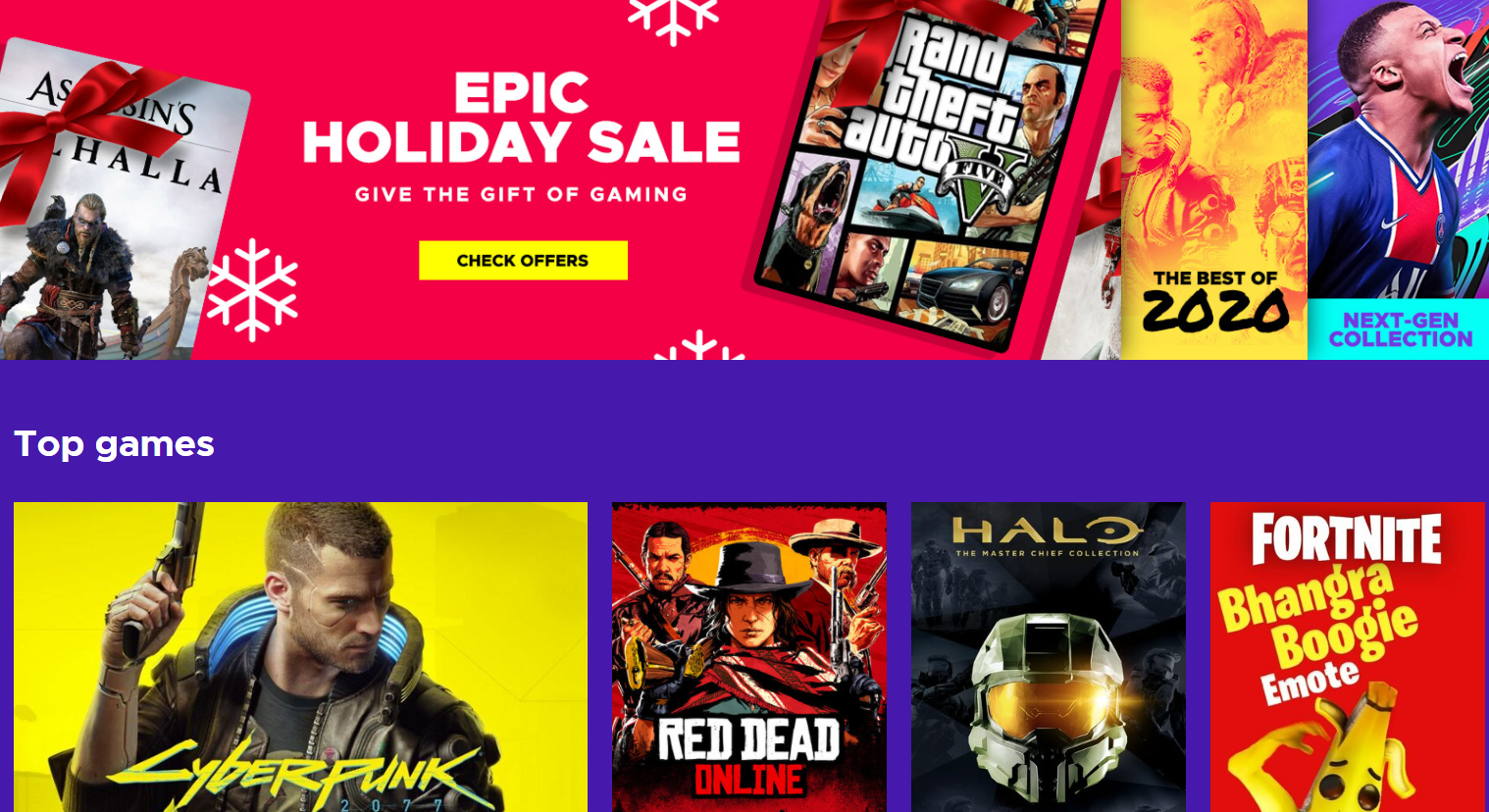Open the Red Dead Online game tile
The width and height of the screenshot is (1489, 812).
pos(749,657)
